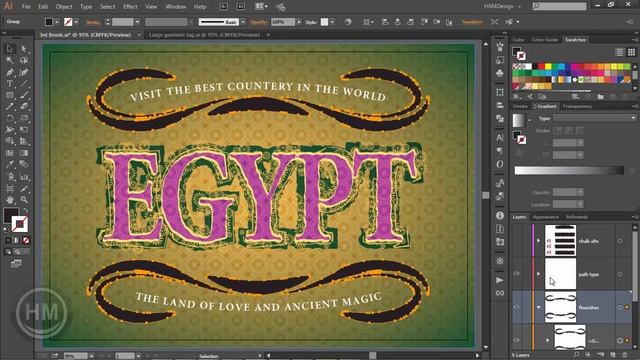
Task: Open the Symbols panel from the dock
Action: point(500,73)
